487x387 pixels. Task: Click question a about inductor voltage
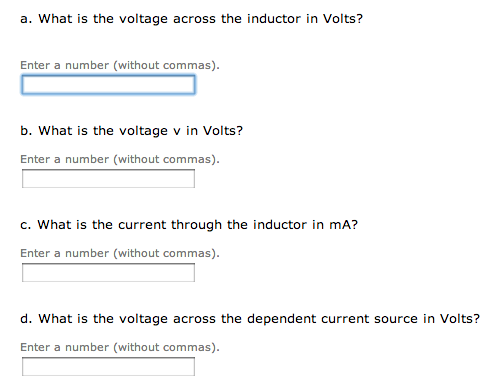click(x=191, y=19)
